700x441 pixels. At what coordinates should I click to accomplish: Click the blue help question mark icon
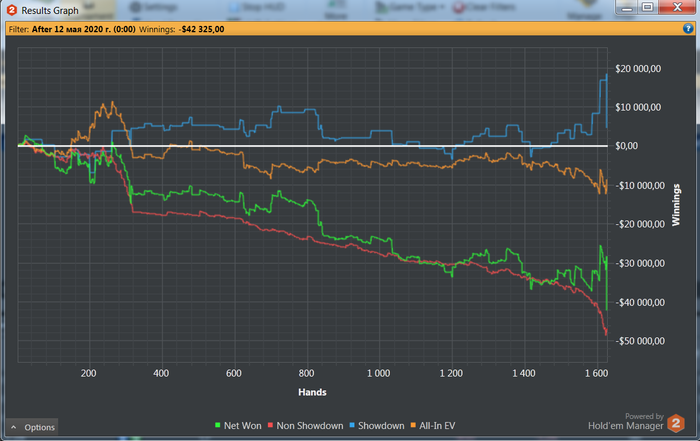click(688, 29)
